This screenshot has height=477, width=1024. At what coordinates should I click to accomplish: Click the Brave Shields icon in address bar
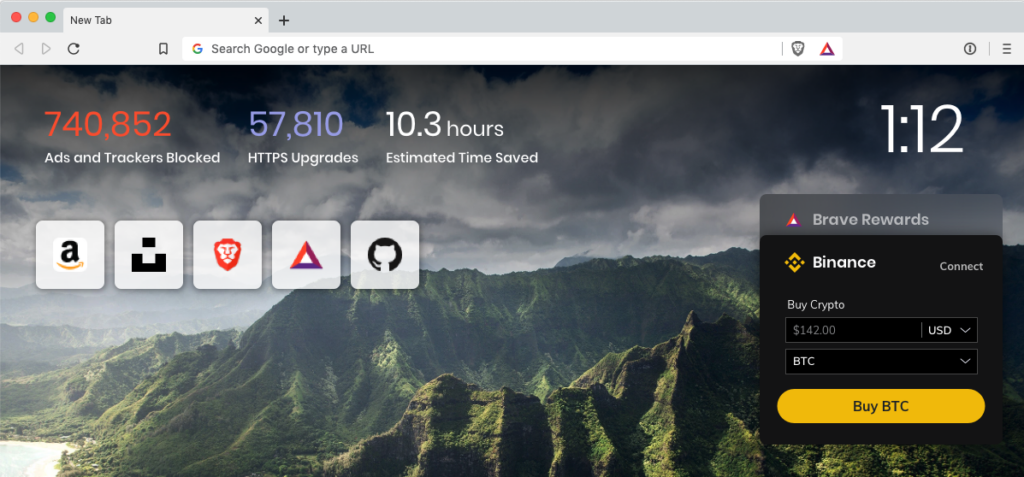click(798, 49)
